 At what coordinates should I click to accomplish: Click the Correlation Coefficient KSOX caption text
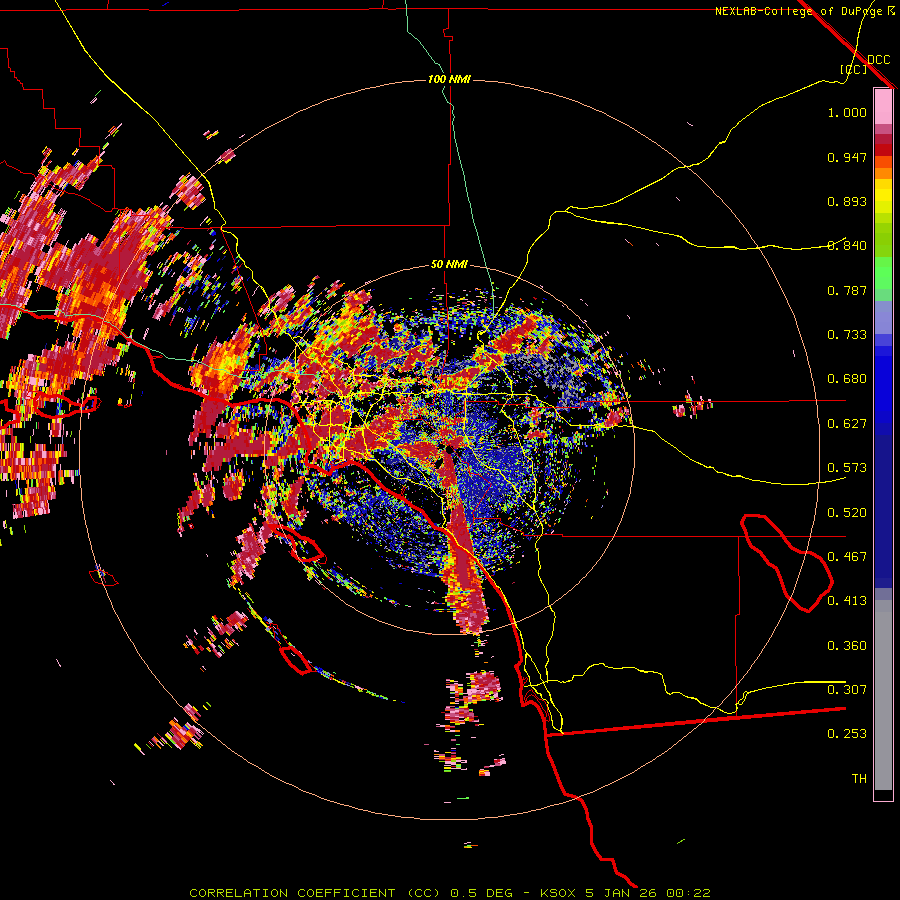450,893
